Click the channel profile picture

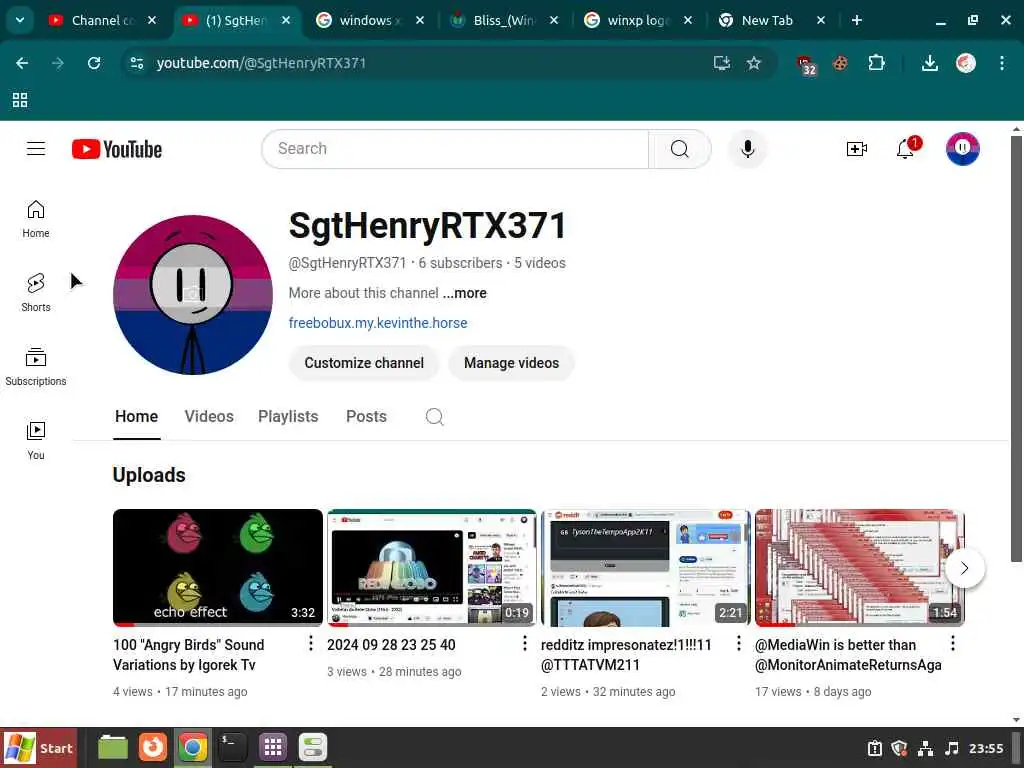tap(193, 295)
